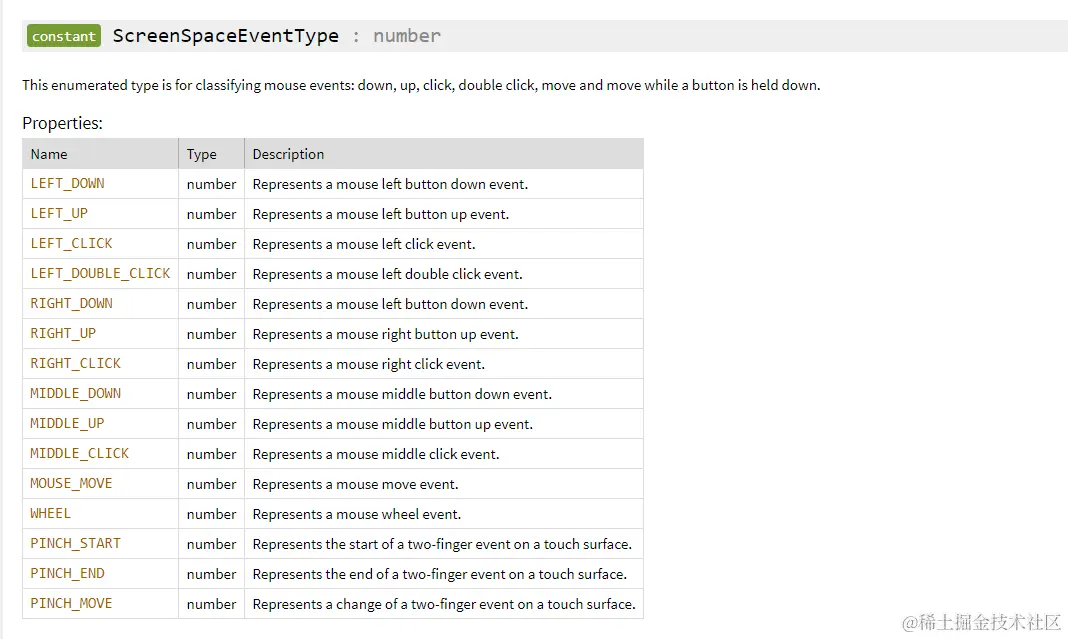1068x639 pixels.
Task: Click the LEFT_DOWN property name link
Action: (67, 184)
